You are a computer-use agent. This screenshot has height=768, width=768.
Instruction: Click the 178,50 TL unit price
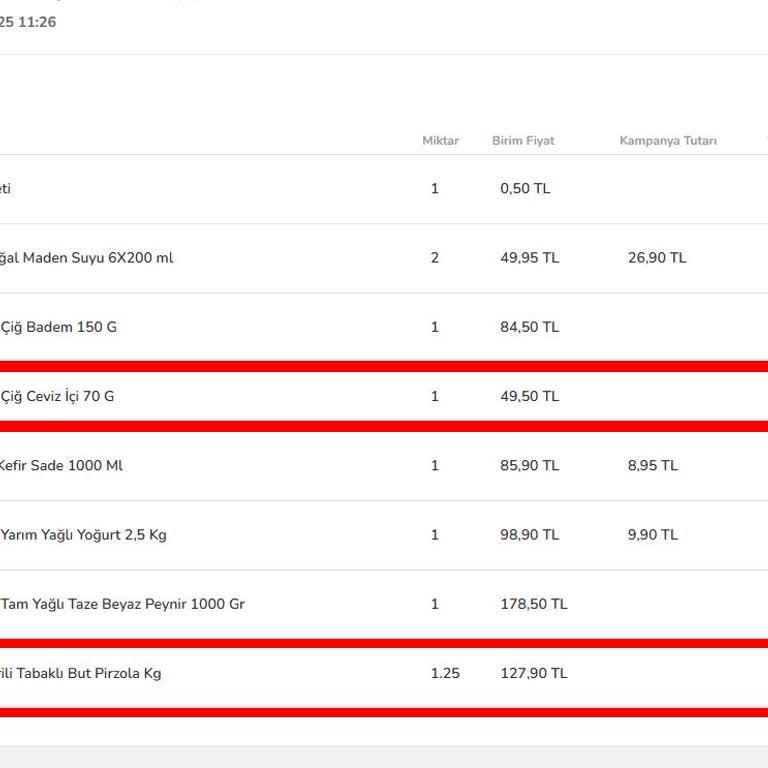[x=533, y=604]
